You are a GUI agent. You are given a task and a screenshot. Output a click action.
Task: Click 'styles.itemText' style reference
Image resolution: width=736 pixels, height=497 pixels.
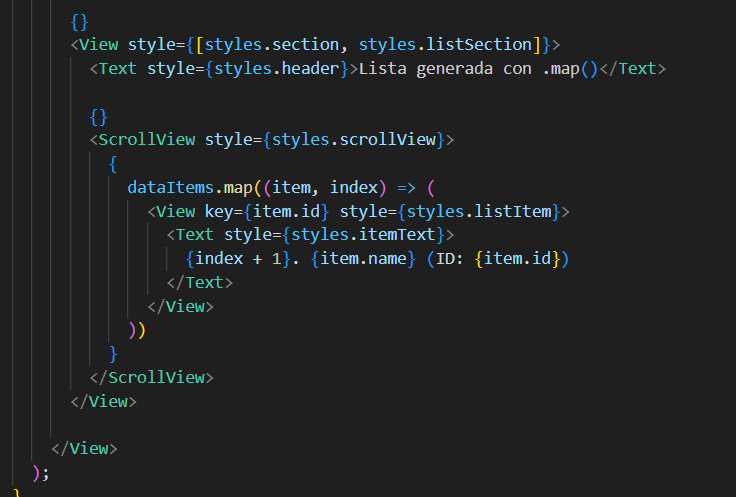(363, 235)
